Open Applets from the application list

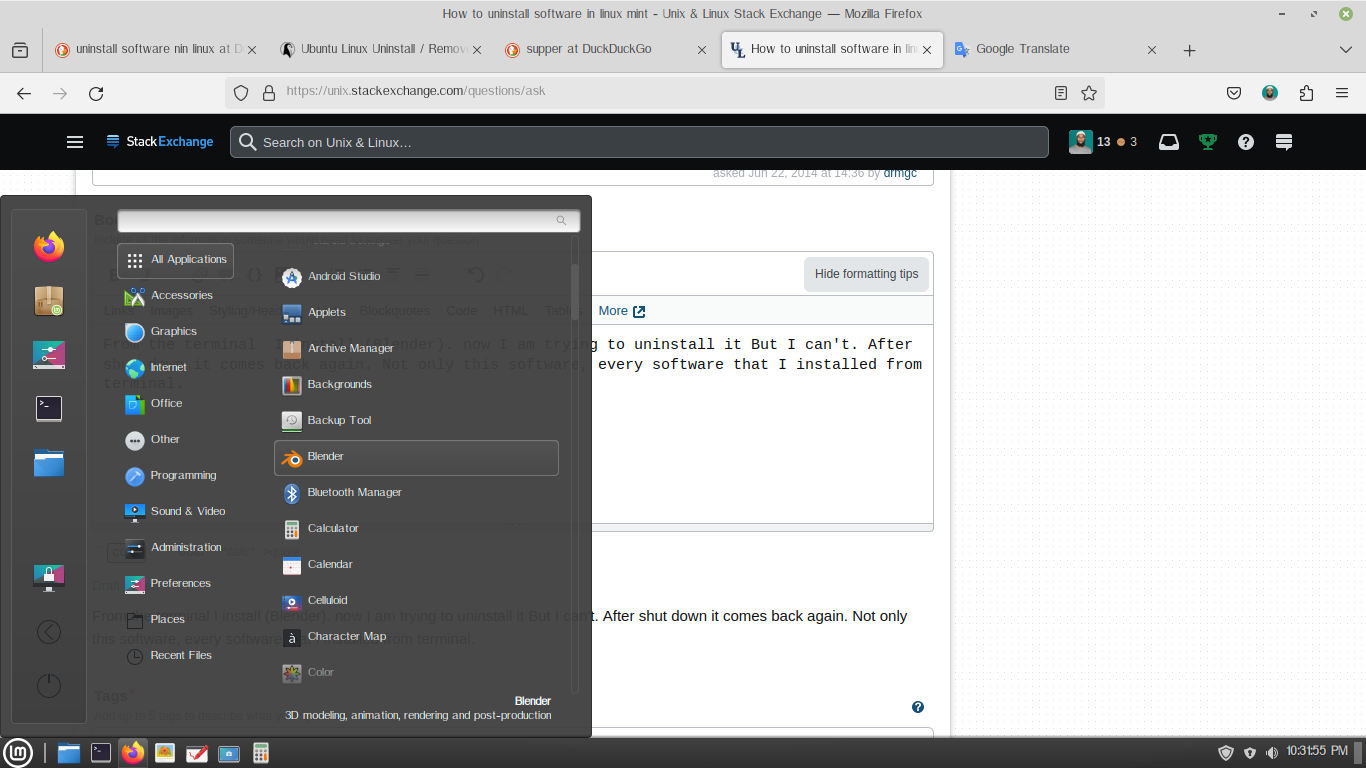(416, 312)
